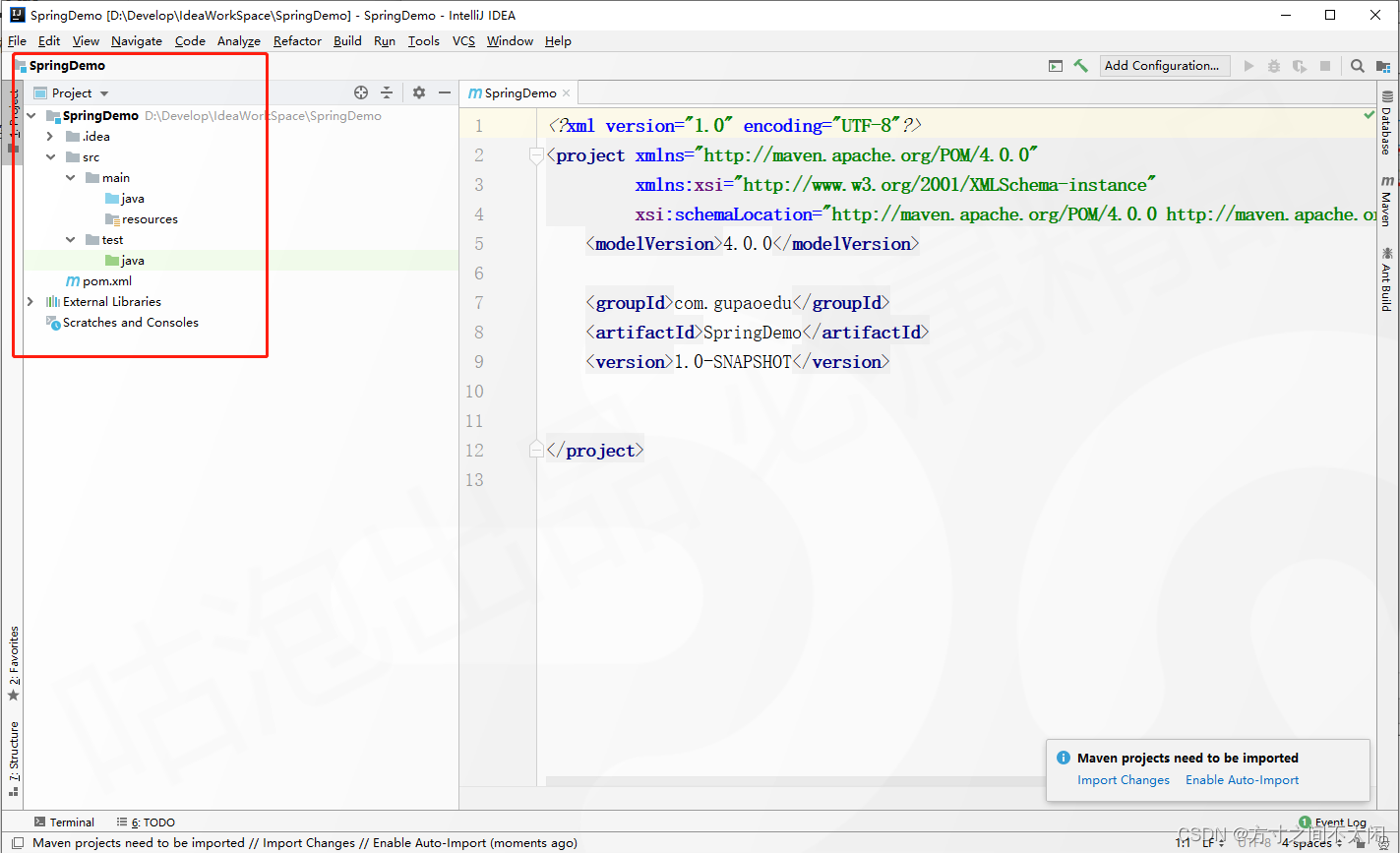Collapse the main folder

tap(71, 178)
